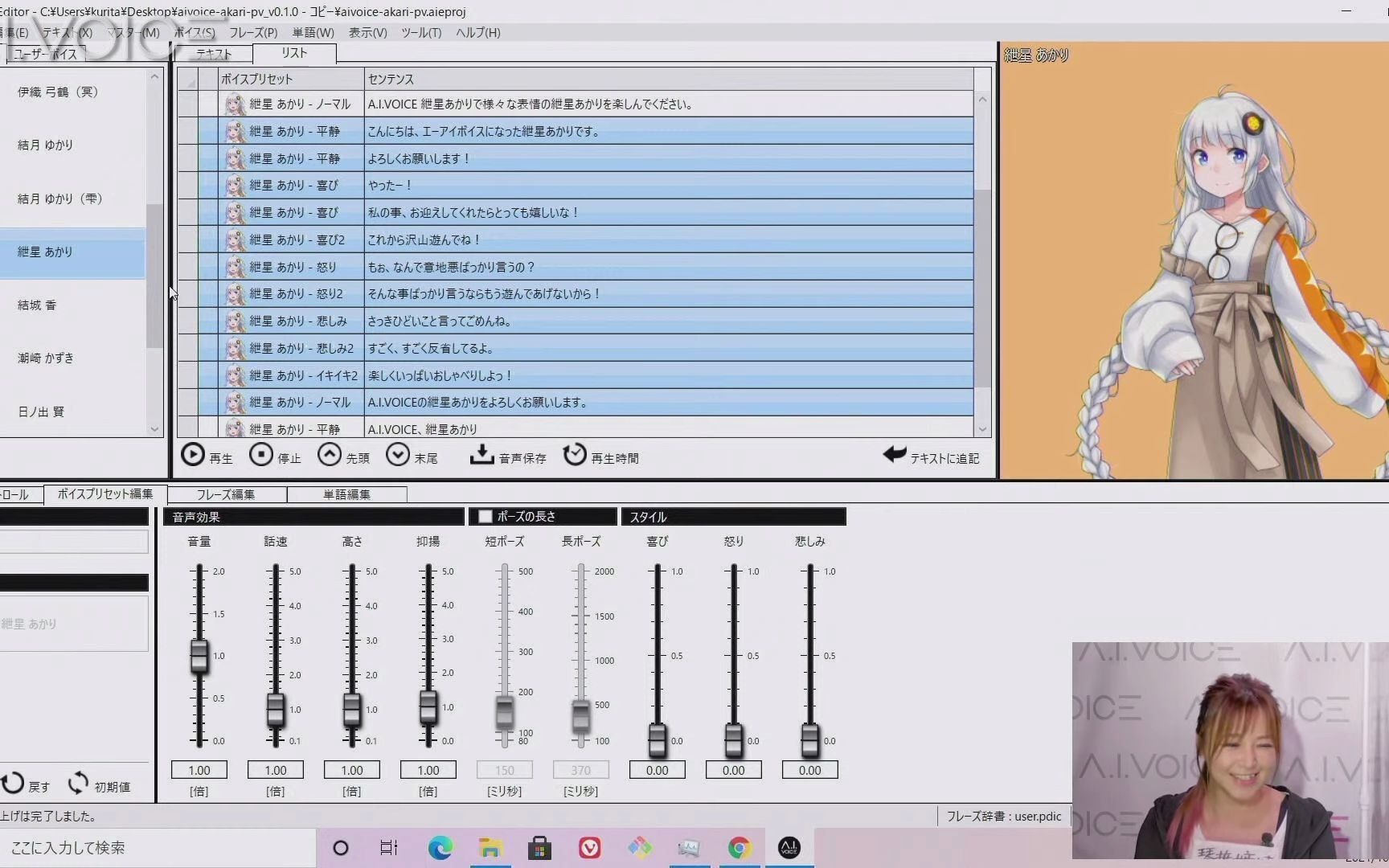Select voice 紲星 あかり in list
This screenshot has height=868, width=1389.
[x=72, y=252]
